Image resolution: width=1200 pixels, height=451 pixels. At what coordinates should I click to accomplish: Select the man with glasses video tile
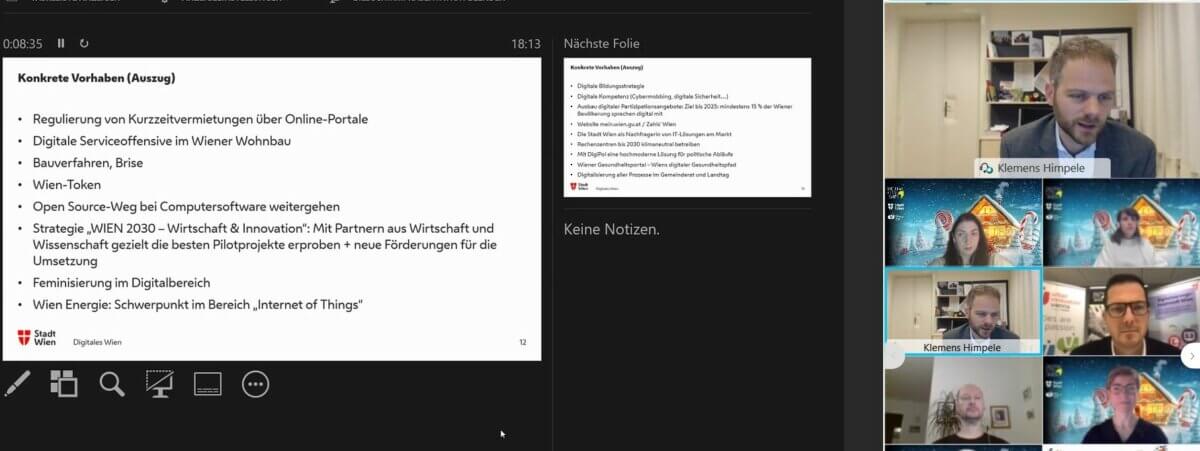tap(1121, 311)
